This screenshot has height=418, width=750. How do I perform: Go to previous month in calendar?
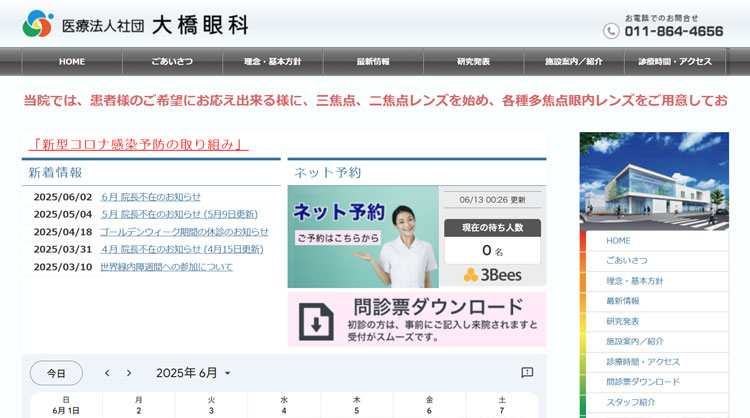point(107,373)
